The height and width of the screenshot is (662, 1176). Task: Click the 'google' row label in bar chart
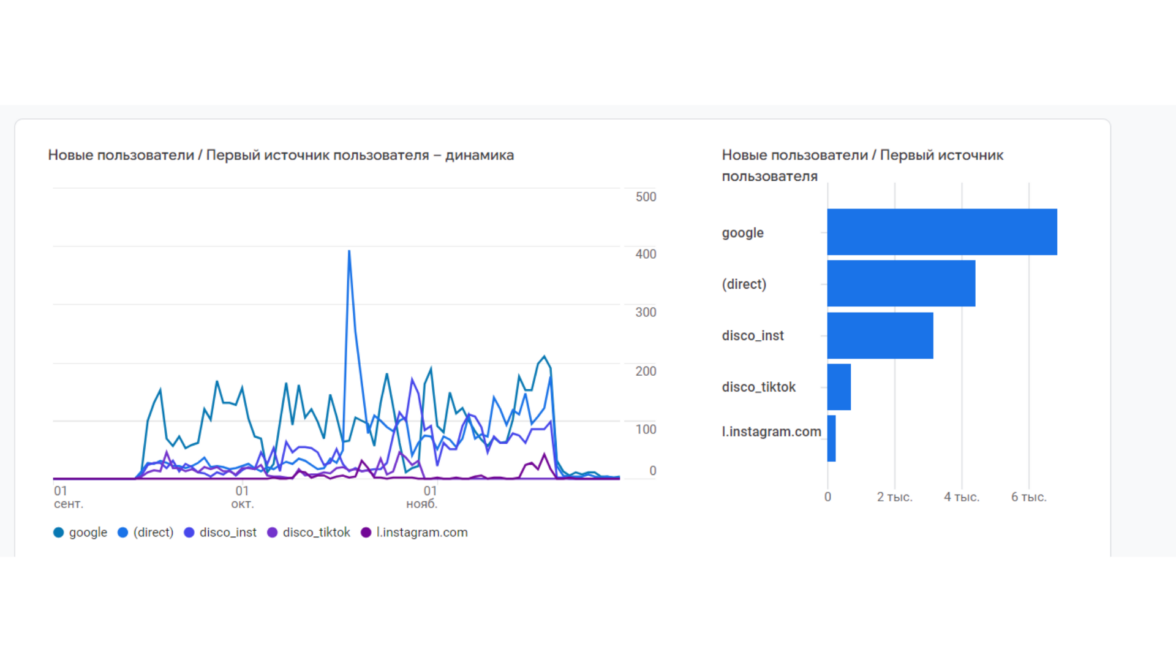point(742,233)
